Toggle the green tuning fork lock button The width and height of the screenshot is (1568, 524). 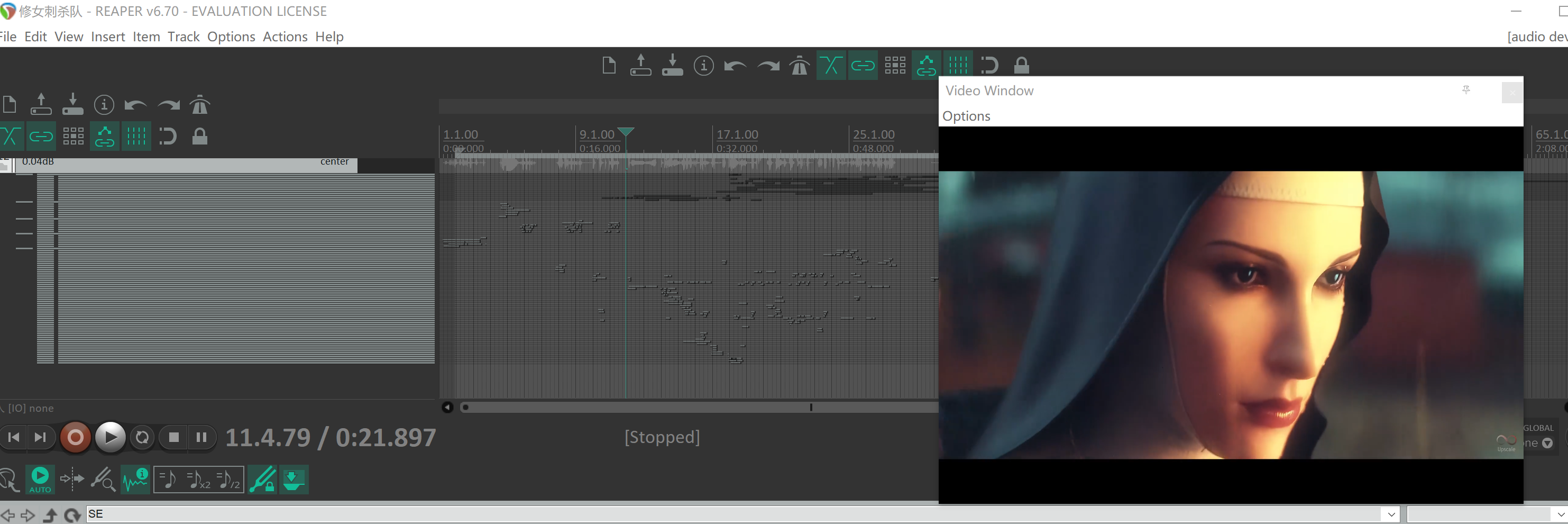pos(262,480)
